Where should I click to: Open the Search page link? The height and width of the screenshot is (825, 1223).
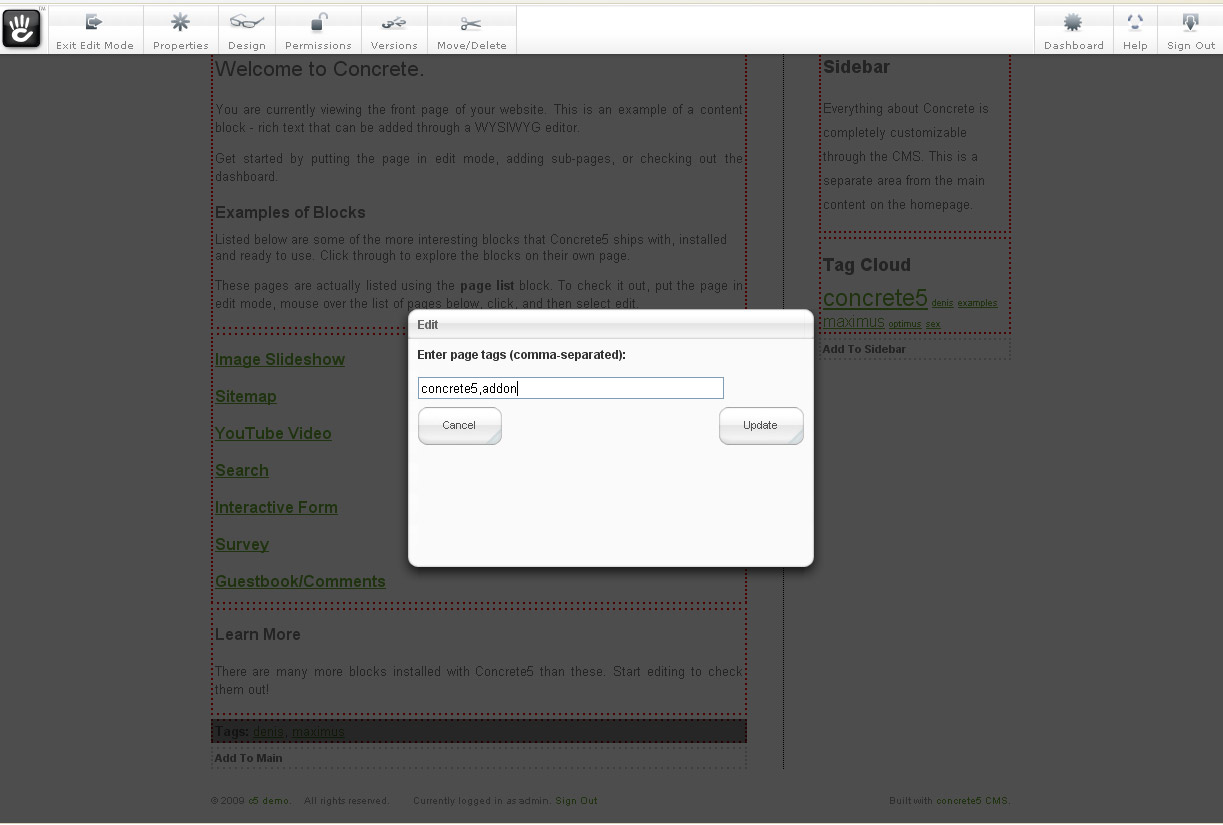point(242,471)
